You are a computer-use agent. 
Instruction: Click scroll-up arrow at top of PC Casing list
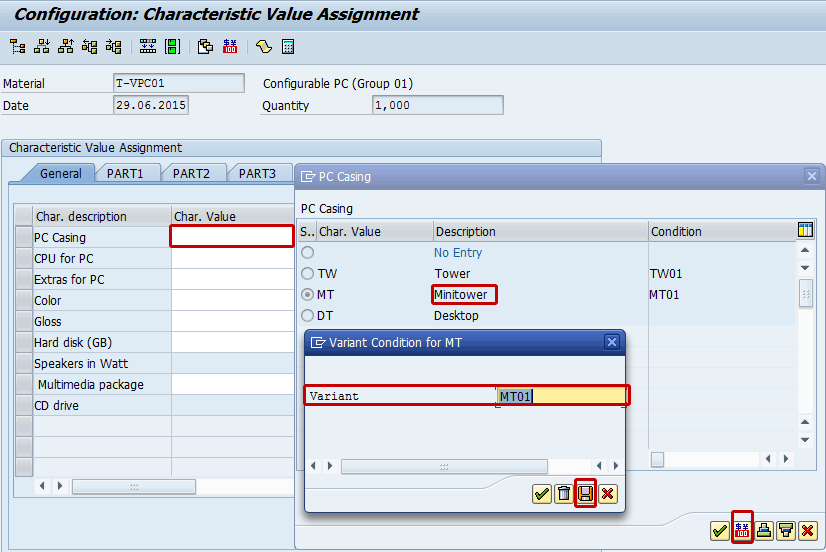(x=805, y=250)
